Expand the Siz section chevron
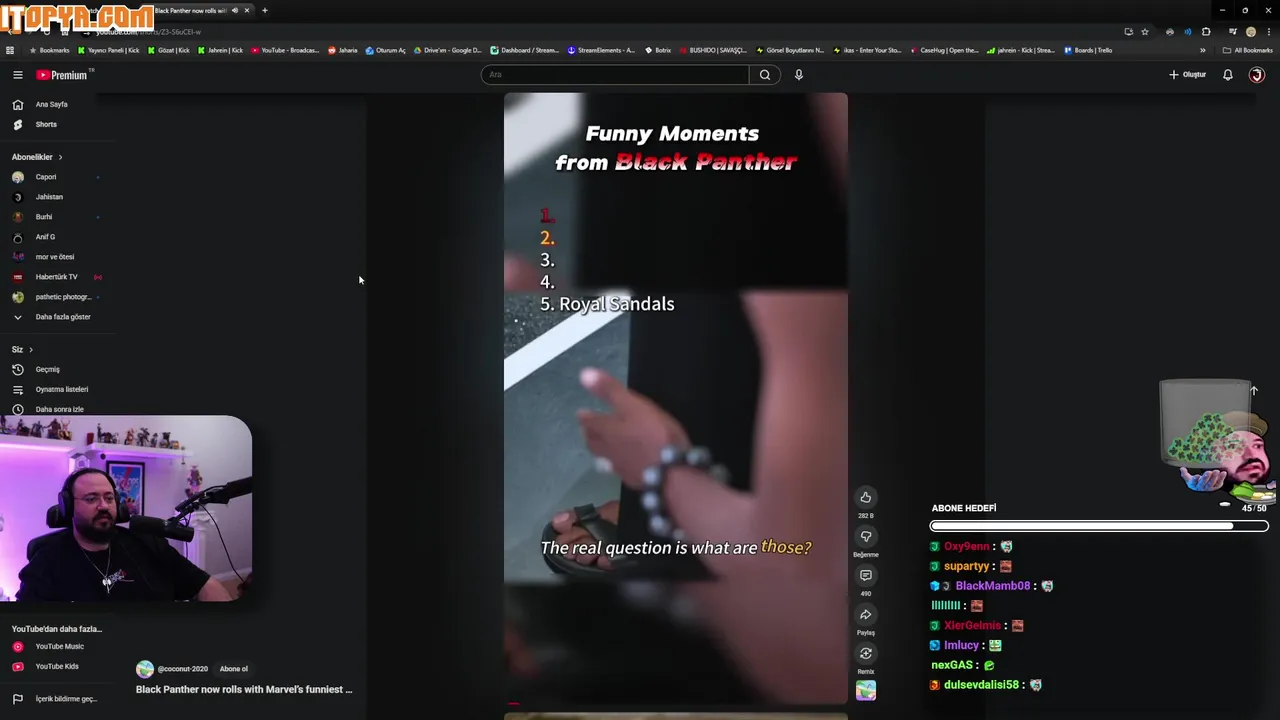The width and height of the screenshot is (1280, 720). click(x=31, y=349)
